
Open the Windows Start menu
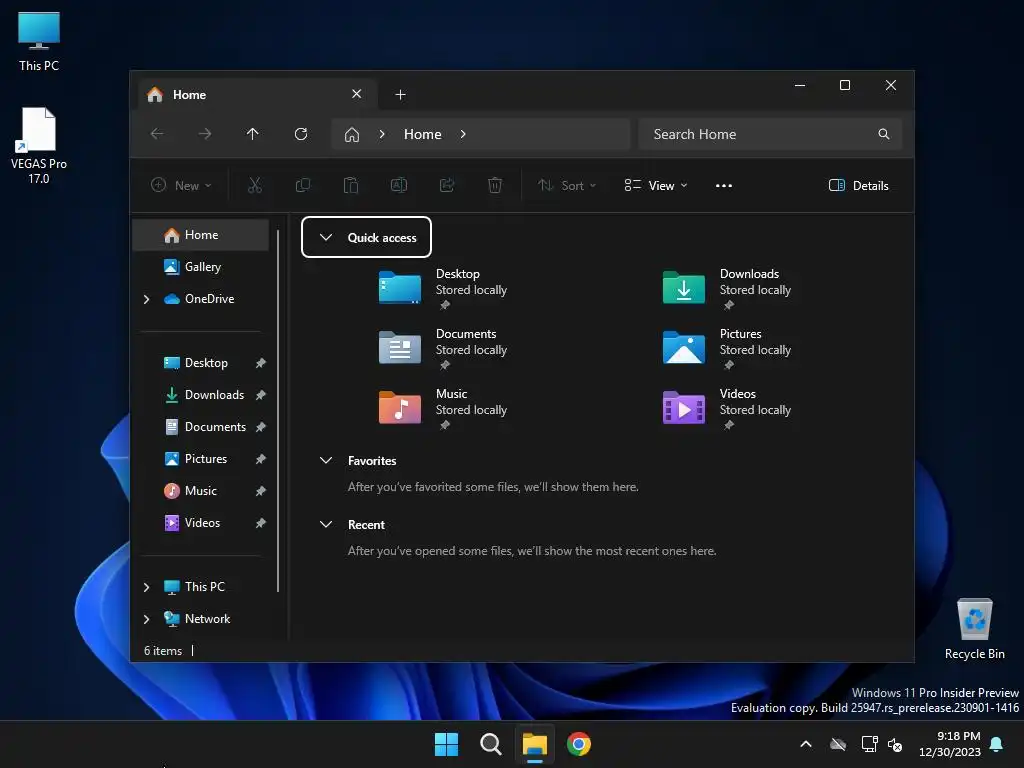(447, 744)
